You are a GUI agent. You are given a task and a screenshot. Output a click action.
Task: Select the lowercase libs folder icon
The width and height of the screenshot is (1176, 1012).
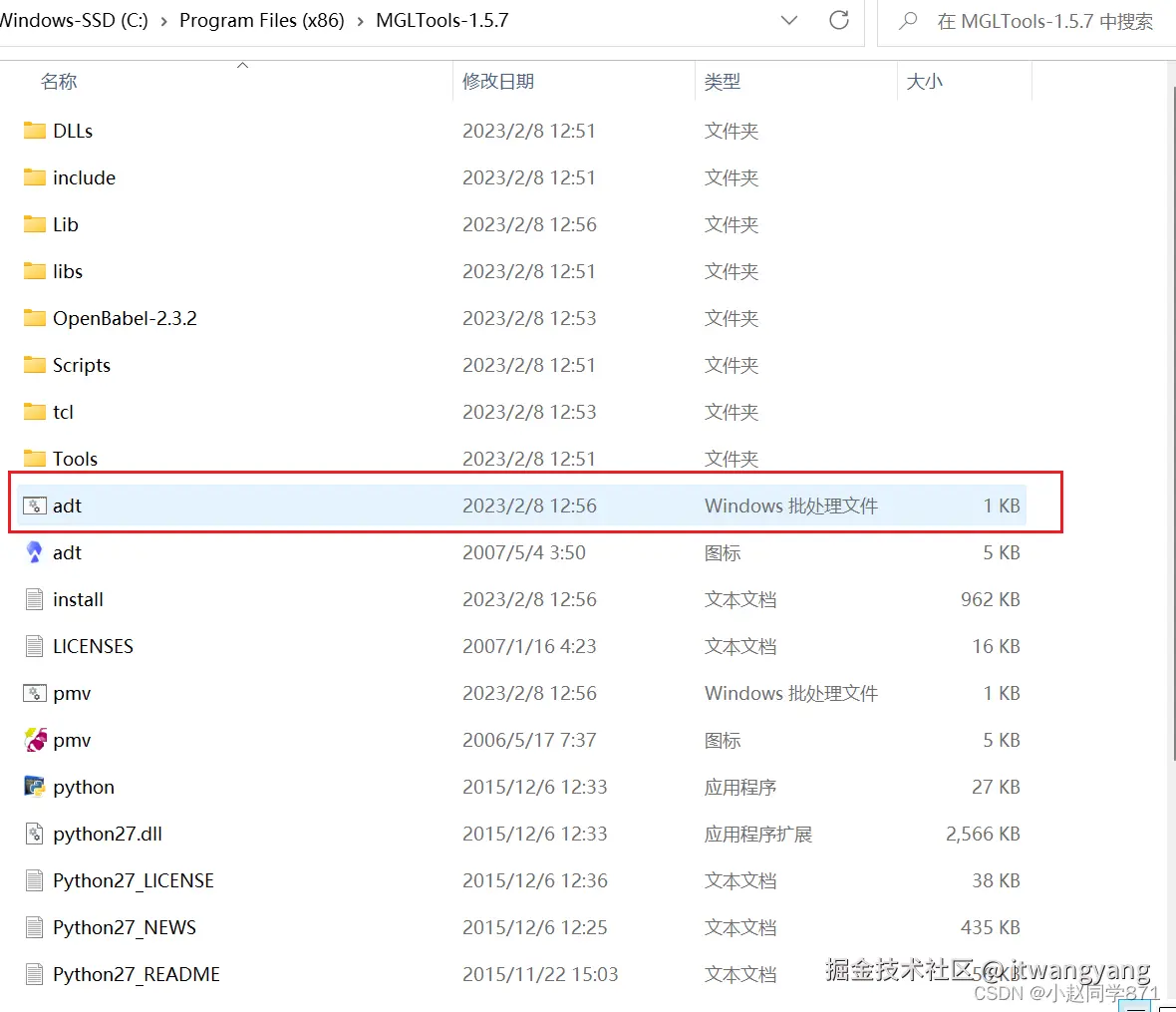click(x=35, y=271)
